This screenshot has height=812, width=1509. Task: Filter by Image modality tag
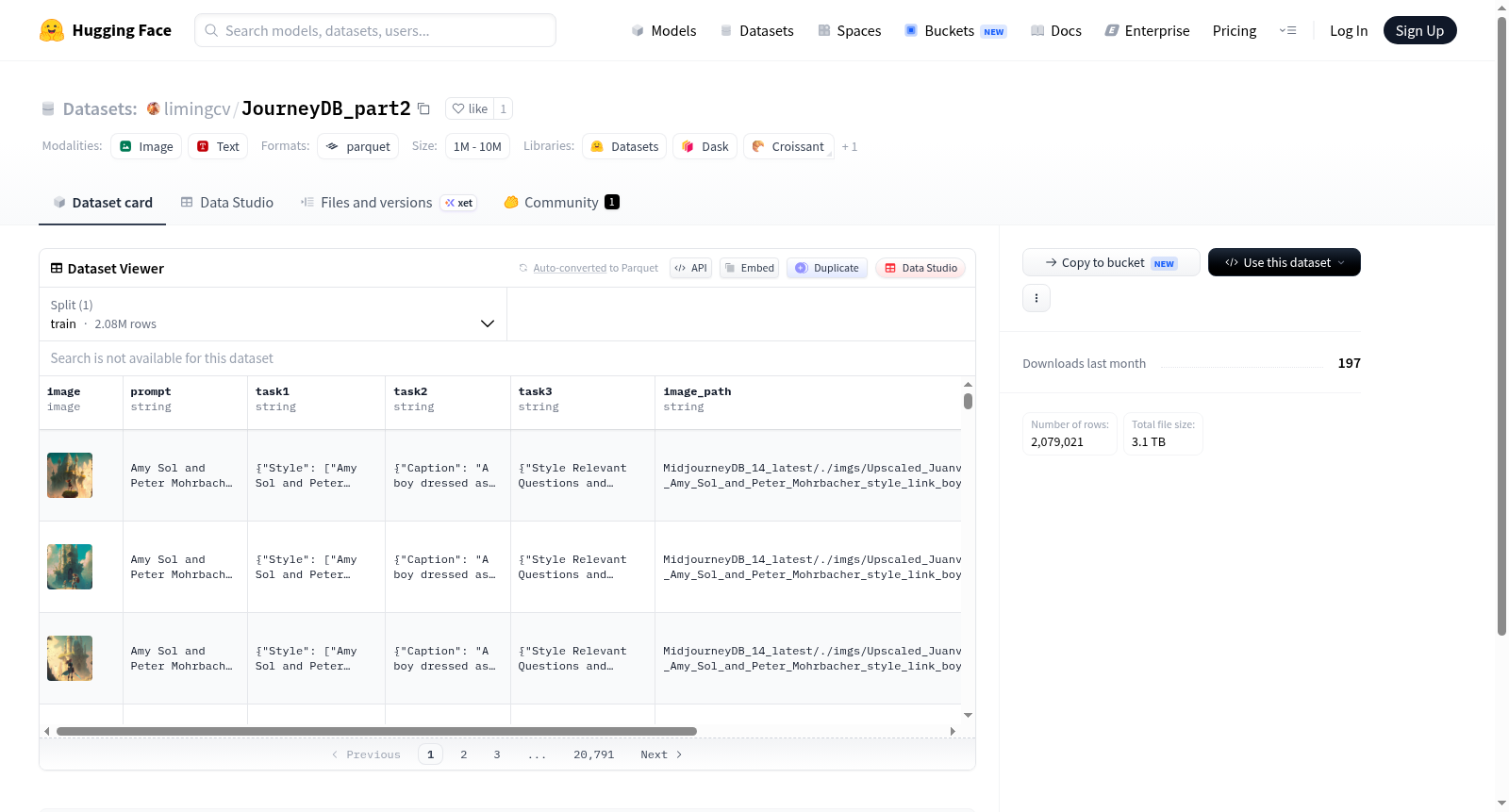(x=146, y=146)
